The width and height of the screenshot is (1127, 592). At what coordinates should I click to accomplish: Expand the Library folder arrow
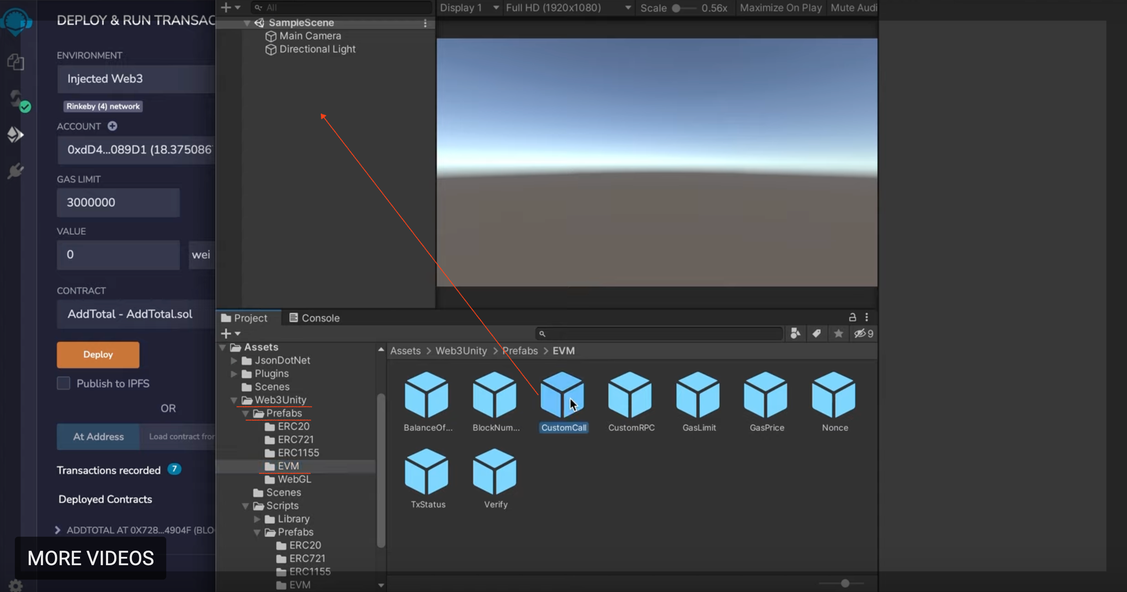pyautogui.click(x=257, y=519)
